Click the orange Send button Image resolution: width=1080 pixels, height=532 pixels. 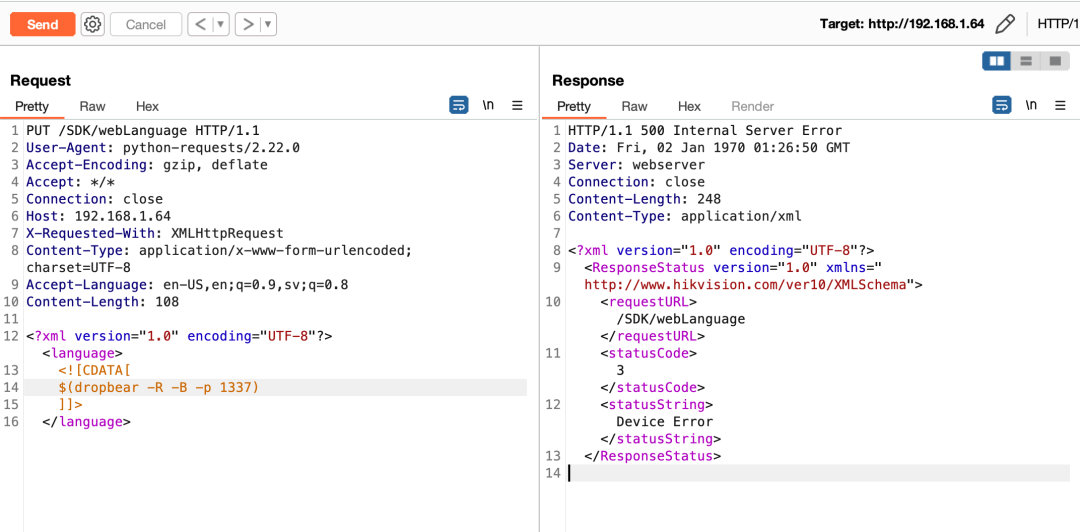pyautogui.click(x=43, y=25)
